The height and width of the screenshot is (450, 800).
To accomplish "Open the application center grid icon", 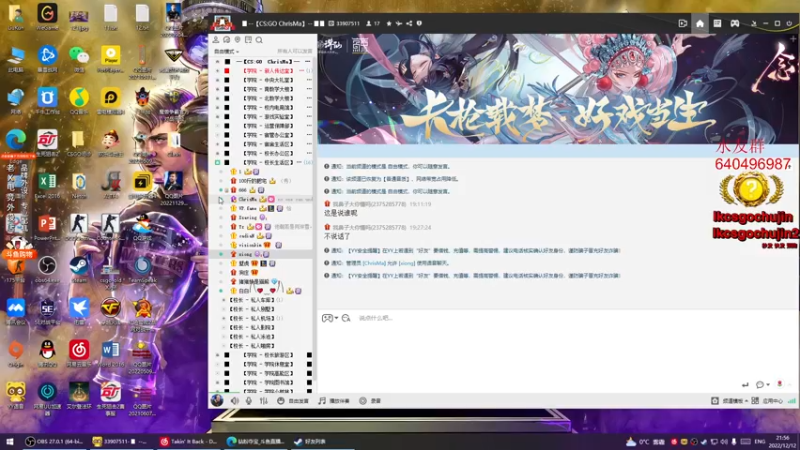I will click(755, 401).
